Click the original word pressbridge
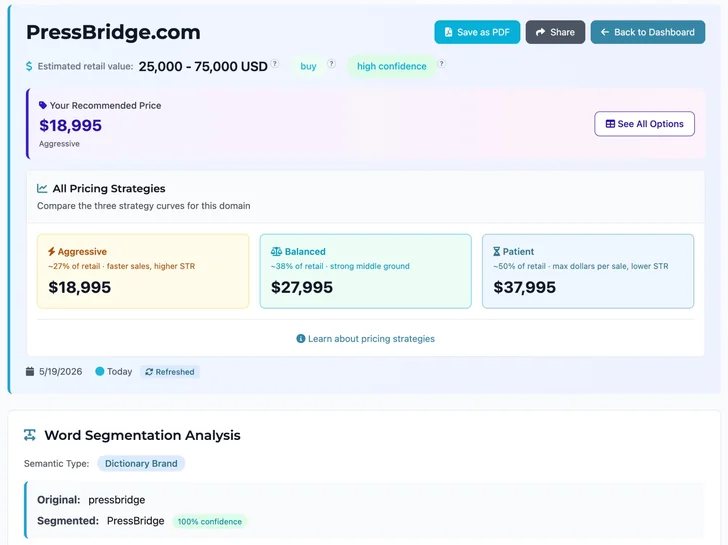 pyautogui.click(x=117, y=500)
